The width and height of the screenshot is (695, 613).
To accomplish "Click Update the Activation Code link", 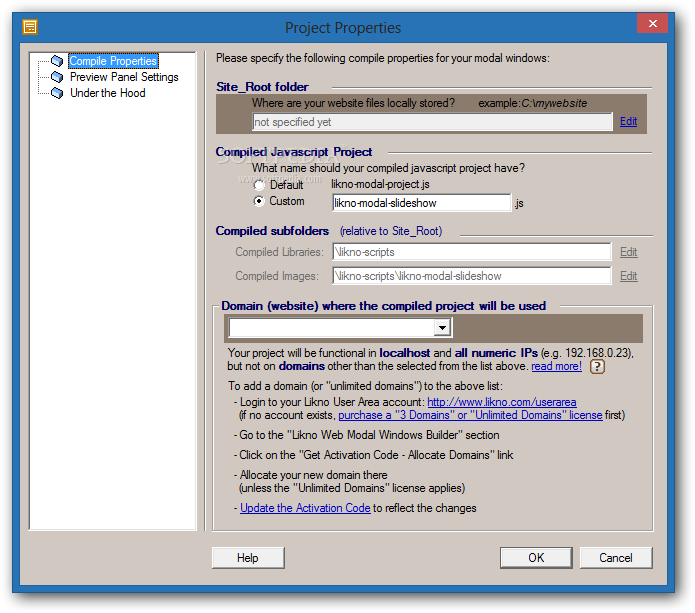I will pyautogui.click(x=305, y=508).
